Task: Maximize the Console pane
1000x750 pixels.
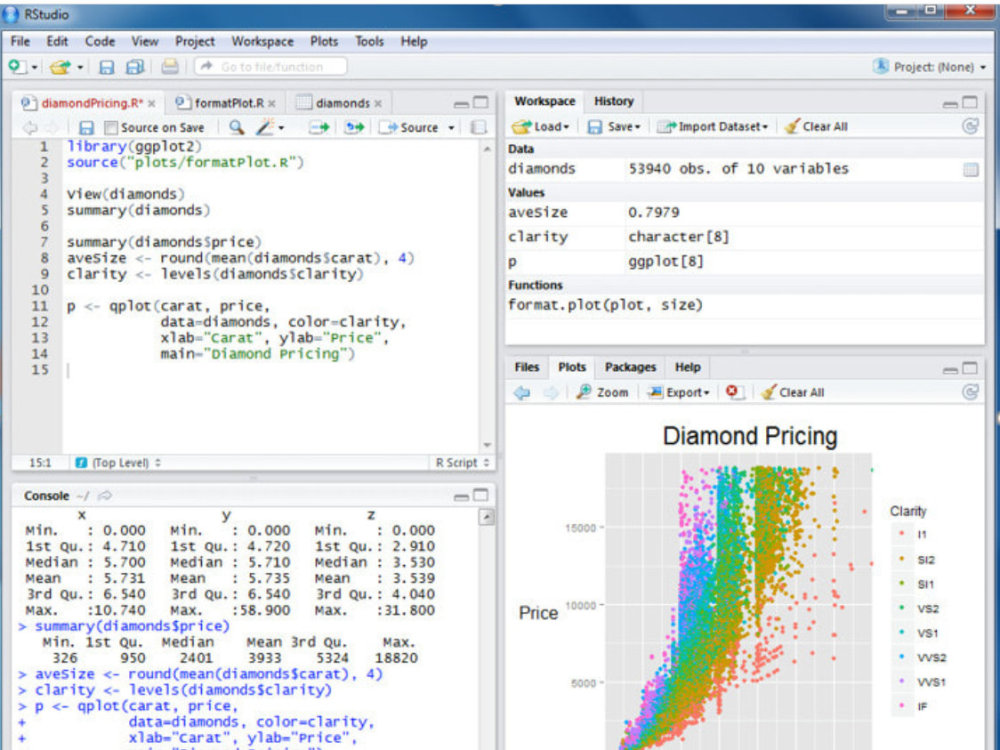Action: [481, 495]
